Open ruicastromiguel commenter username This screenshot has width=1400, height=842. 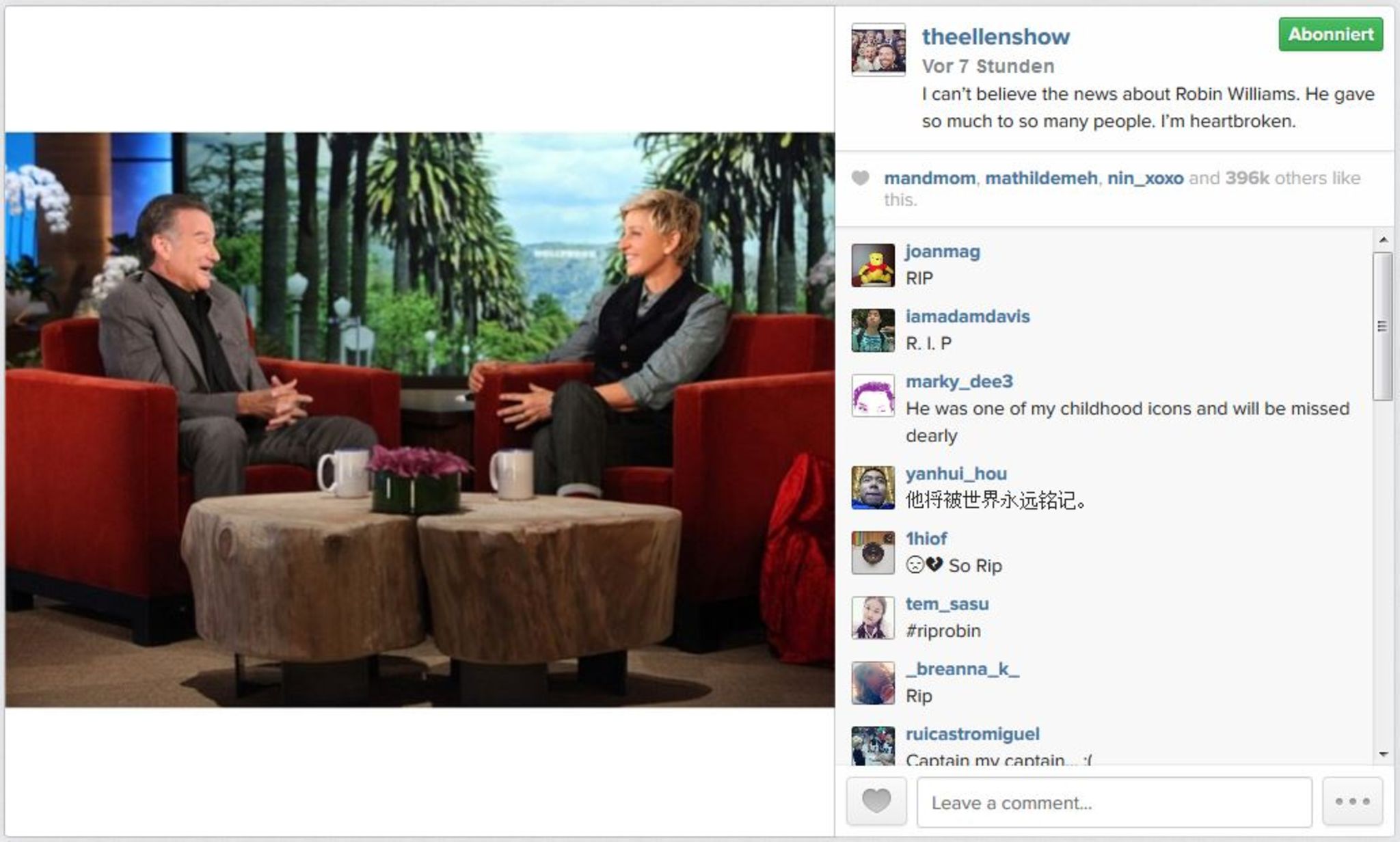(972, 734)
